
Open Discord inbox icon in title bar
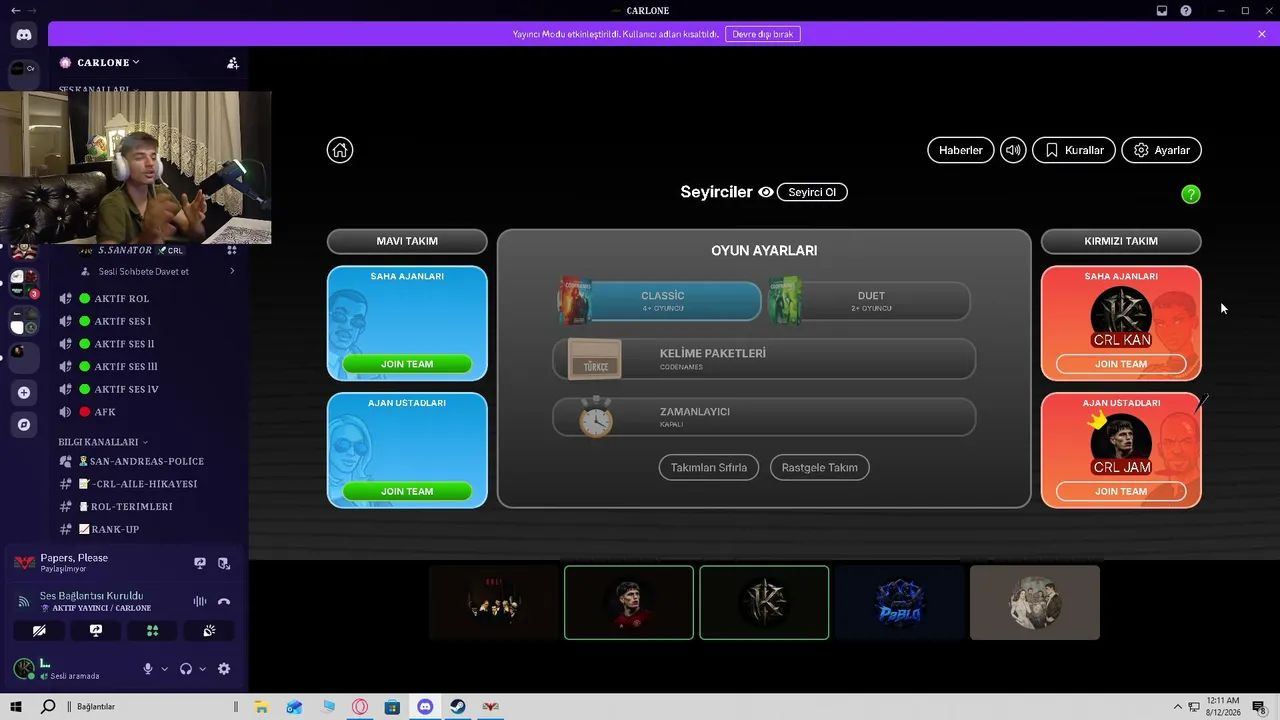1162,10
